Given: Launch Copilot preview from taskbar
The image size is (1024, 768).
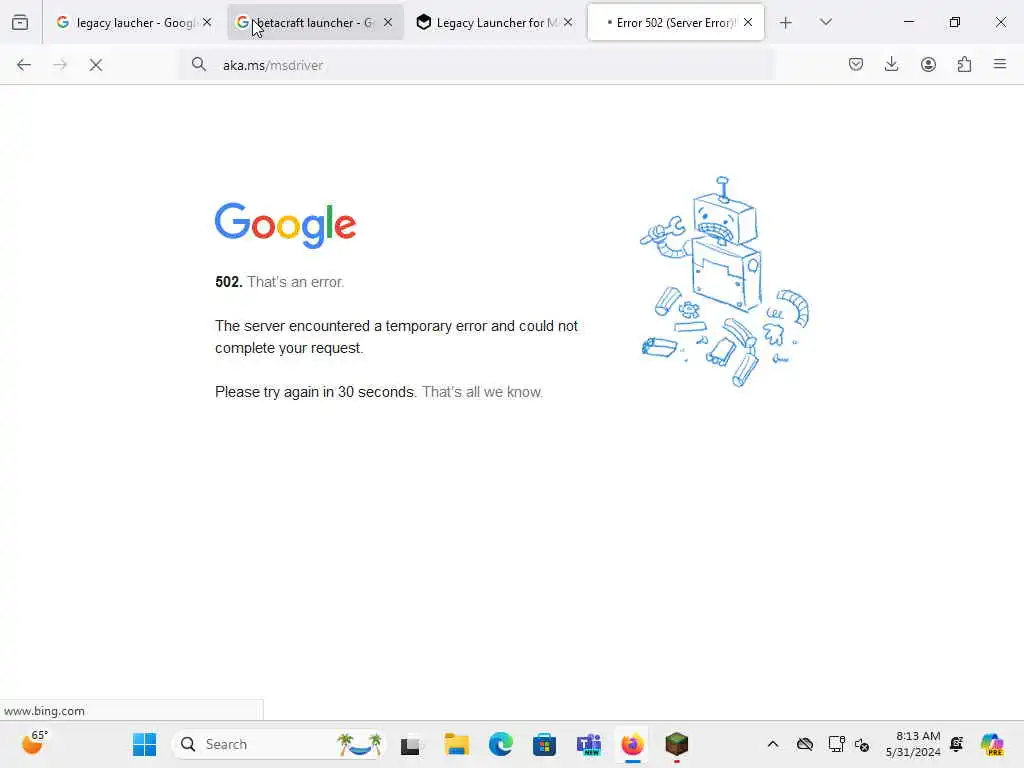Looking at the screenshot, I should [x=992, y=744].
